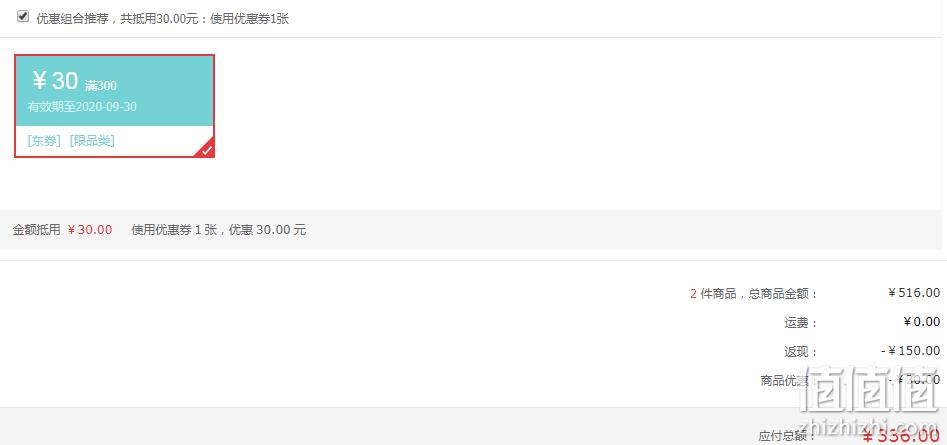
Task: Click the -¥150.00 cashback amount
Action: 911,351
